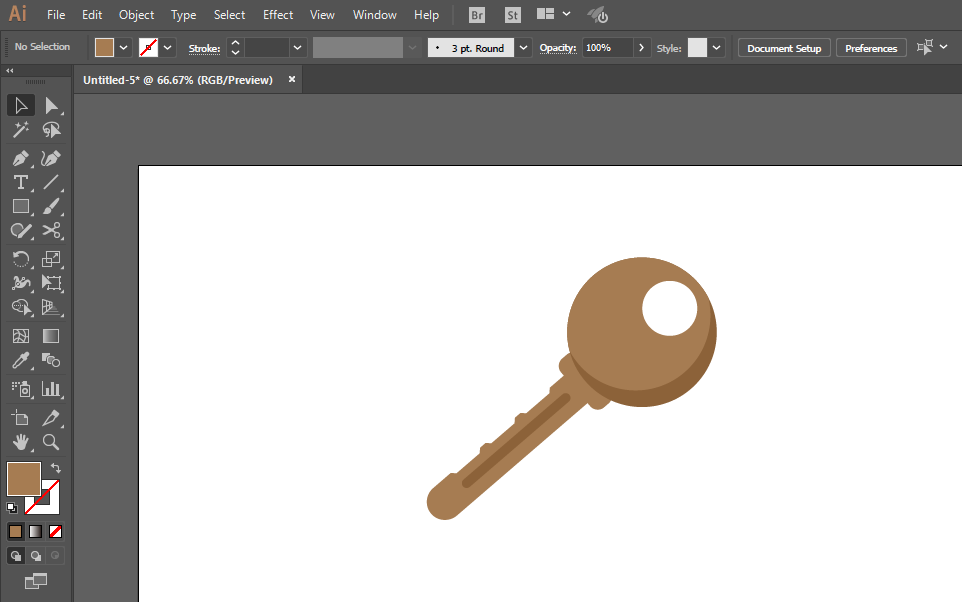The height and width of the screenshot is (602, 962).
Task: Click the large brown Fill swatch in the toolbox
Action: [x=23, y=479]
